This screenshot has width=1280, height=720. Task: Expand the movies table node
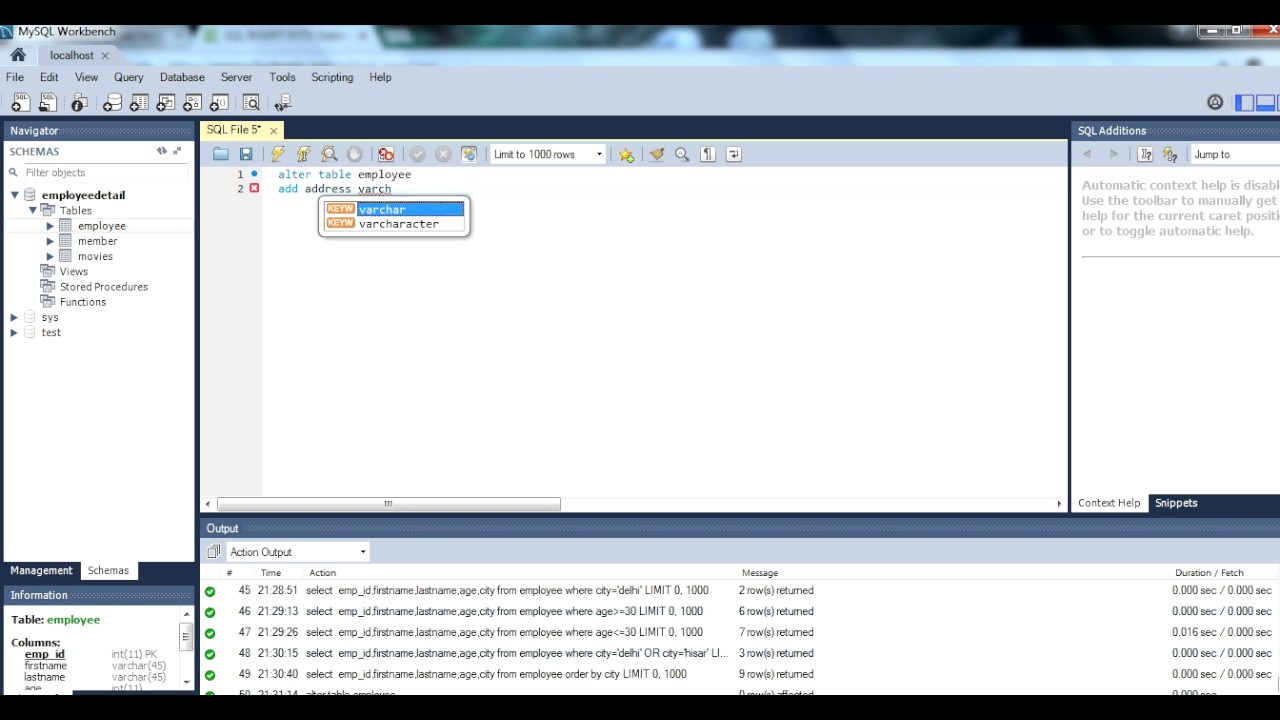click(x=50, y=256)
